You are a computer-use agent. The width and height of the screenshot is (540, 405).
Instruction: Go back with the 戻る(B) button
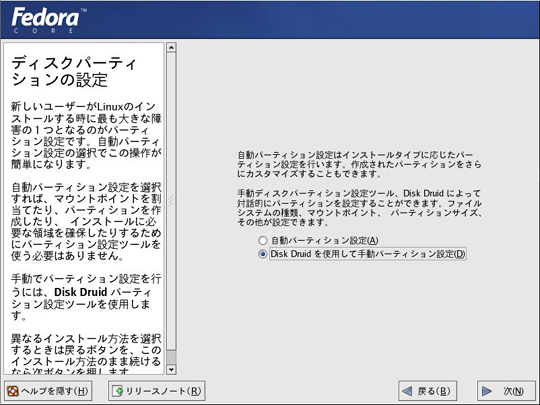[x=427, y=391]
